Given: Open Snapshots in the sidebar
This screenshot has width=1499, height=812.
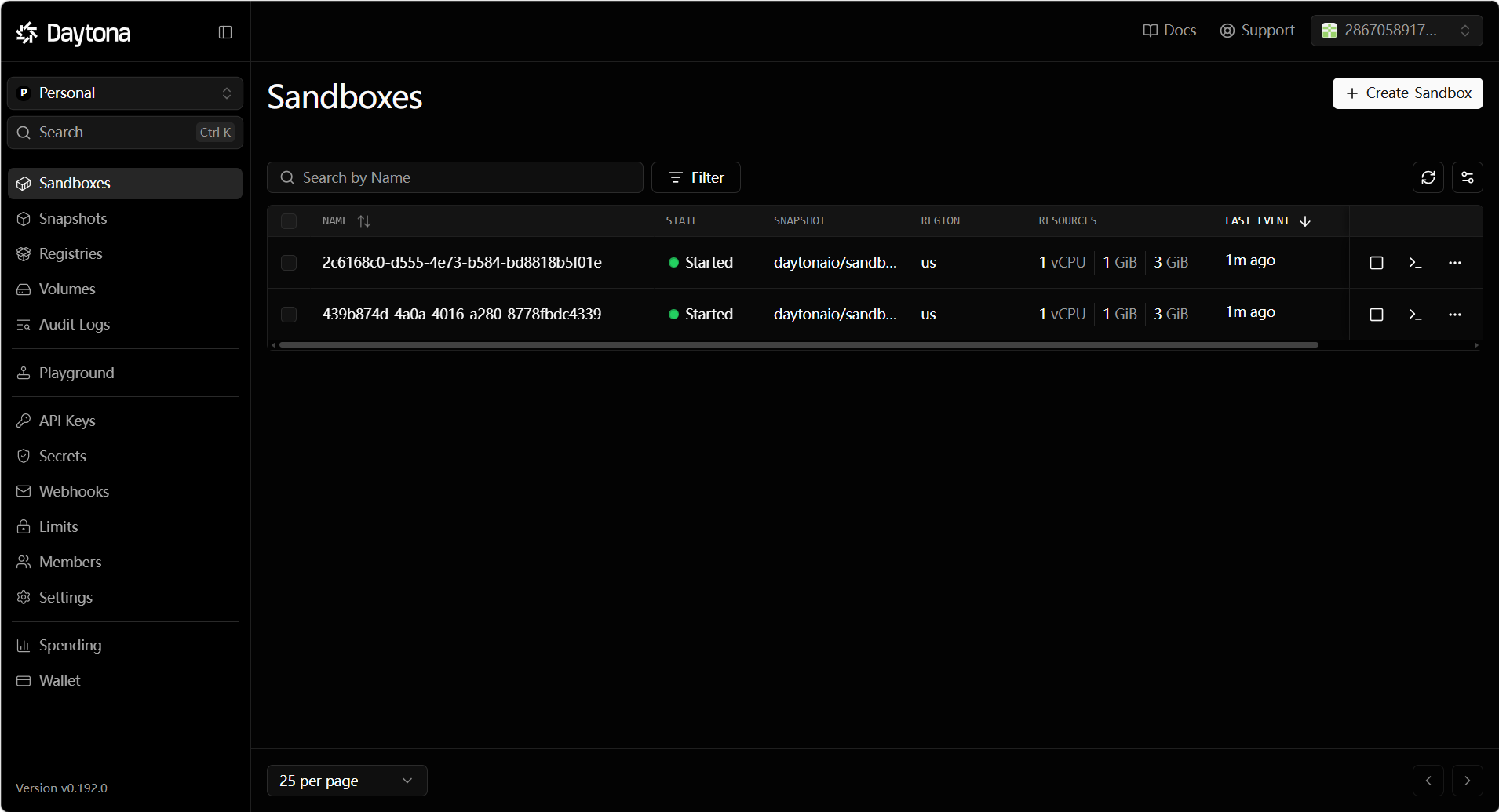Looking at the screenshot, I should pos(125,218).
